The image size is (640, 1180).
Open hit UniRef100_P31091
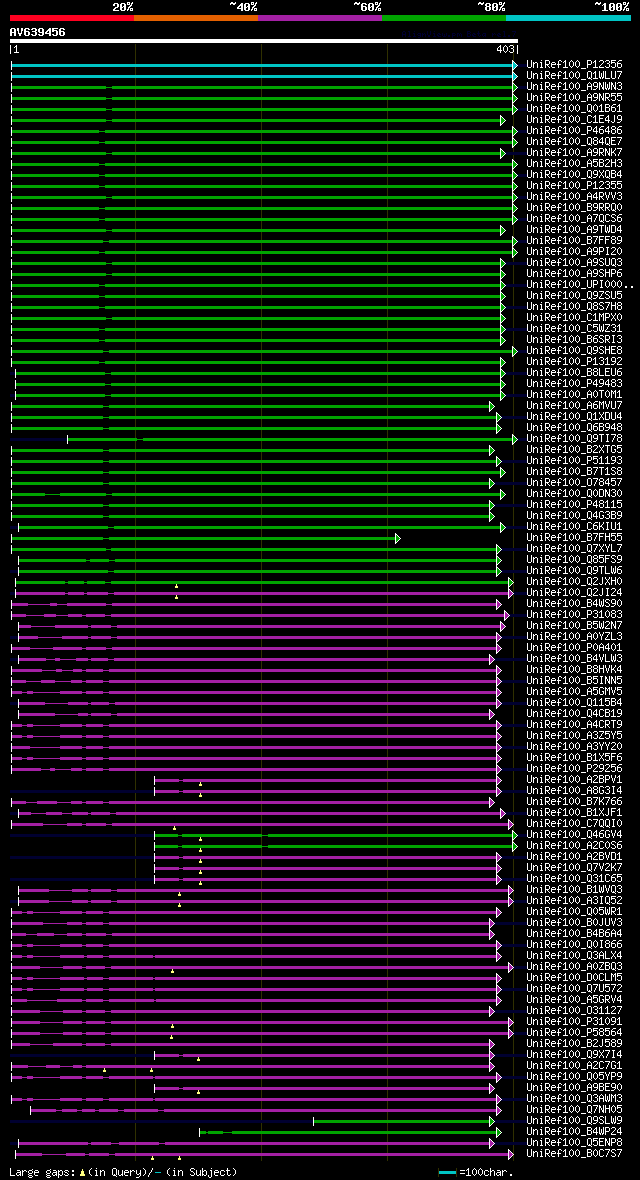(574, 1021)
